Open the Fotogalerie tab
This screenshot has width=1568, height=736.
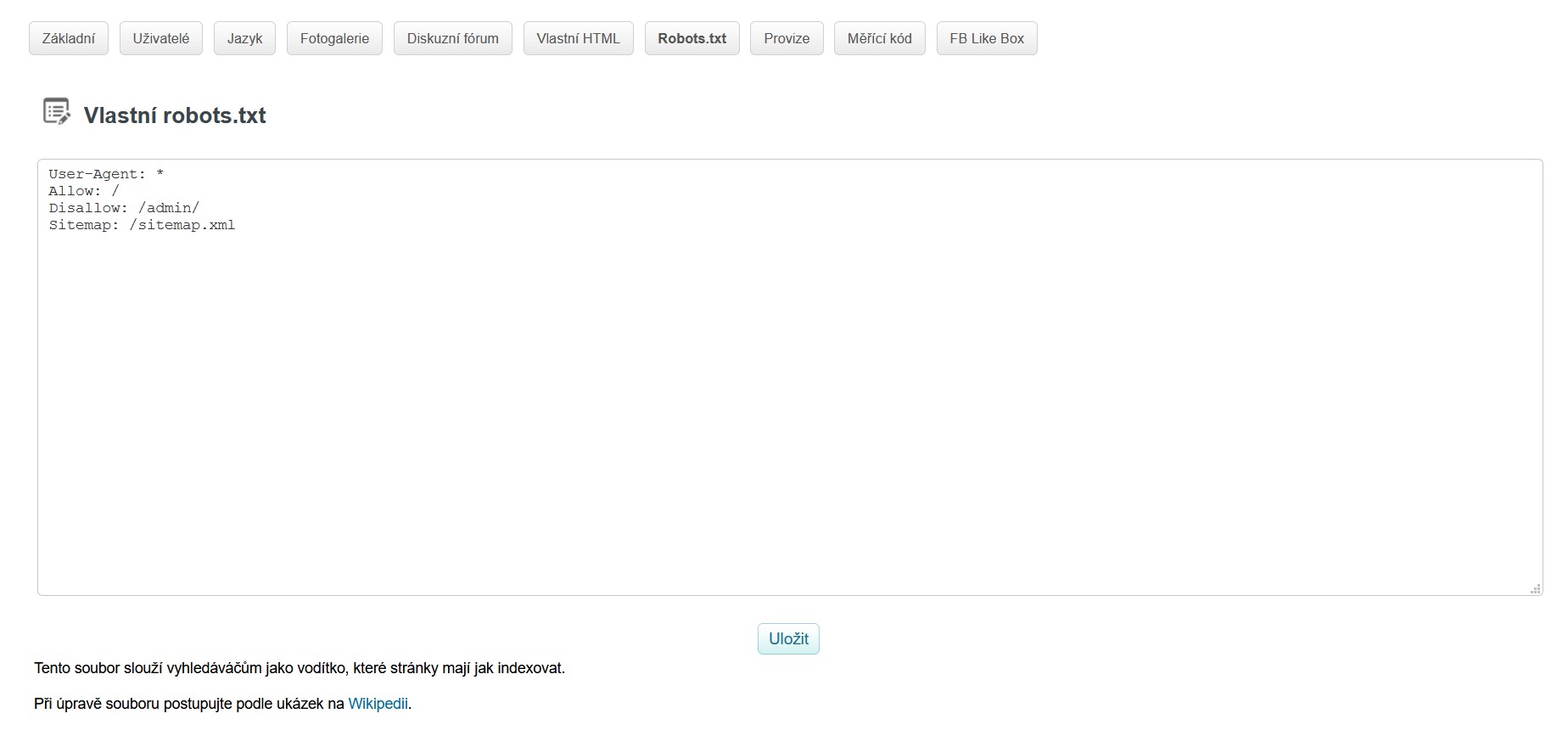point(334,39)
